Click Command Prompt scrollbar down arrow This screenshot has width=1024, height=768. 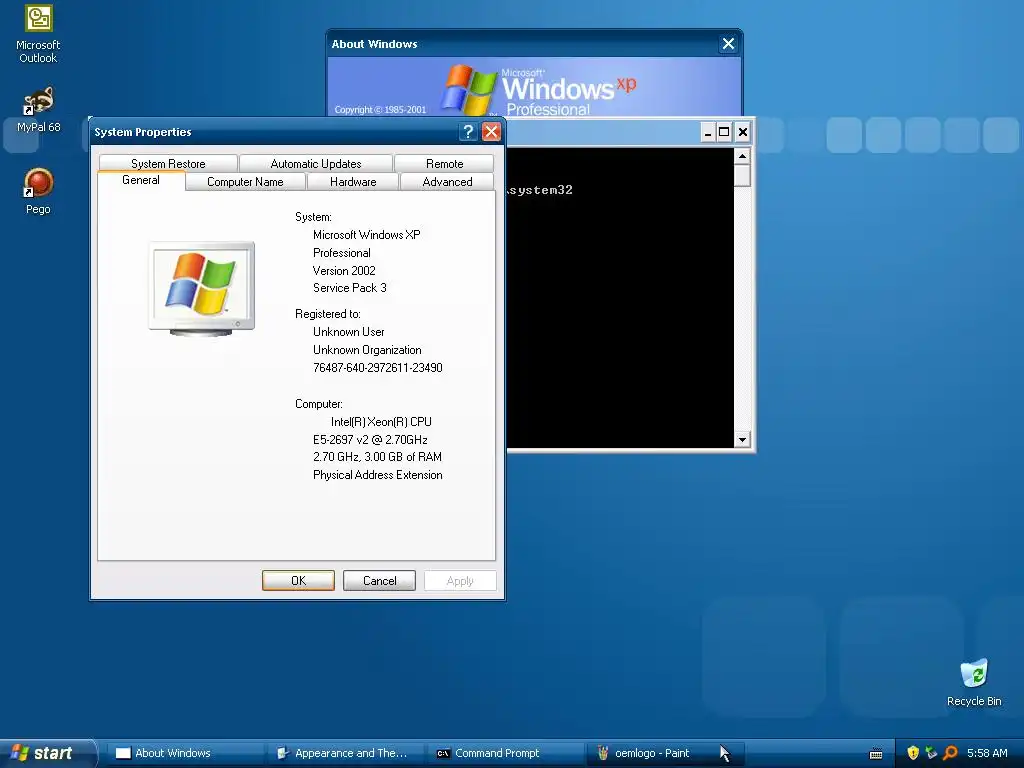click(x=742, y=440)
